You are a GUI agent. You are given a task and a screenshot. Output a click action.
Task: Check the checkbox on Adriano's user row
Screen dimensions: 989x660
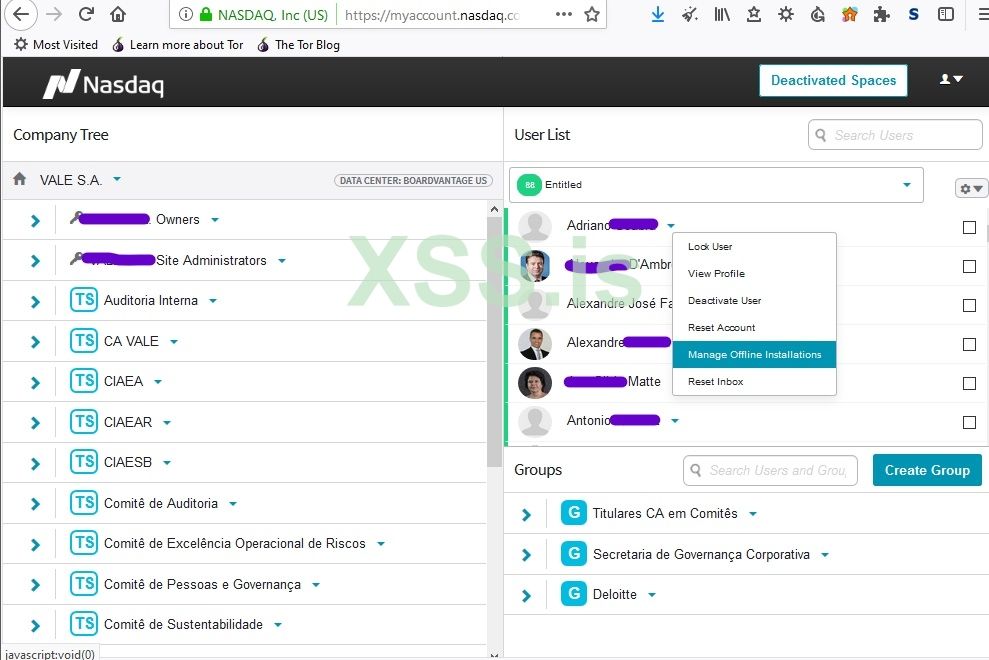(x=968, y=227)
